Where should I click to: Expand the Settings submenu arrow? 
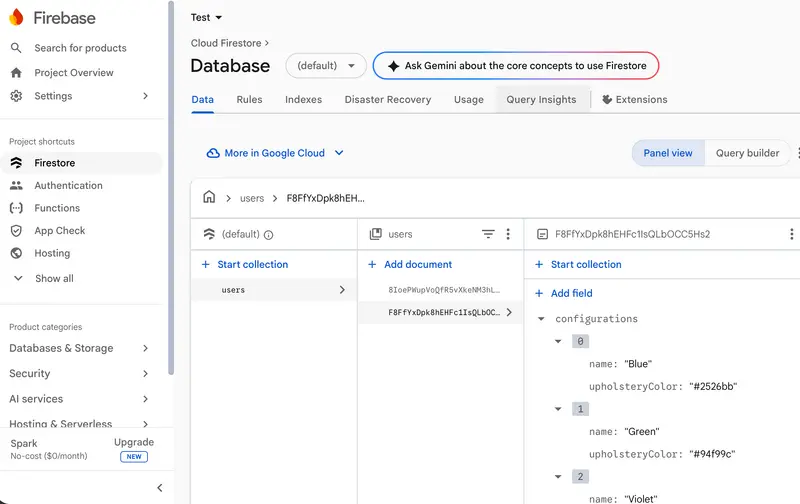[145, 96]
